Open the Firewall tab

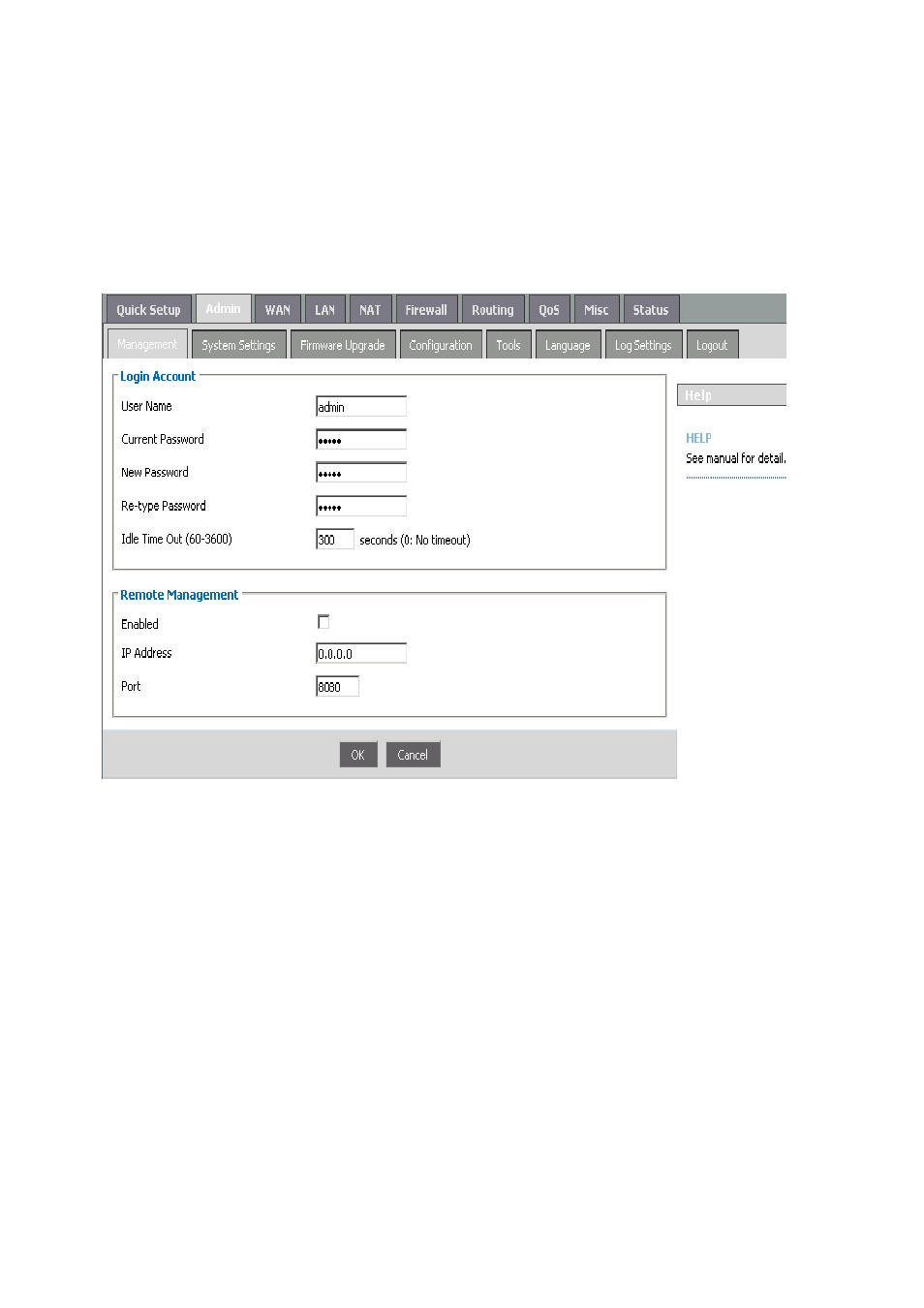click(x=426, y=310)
